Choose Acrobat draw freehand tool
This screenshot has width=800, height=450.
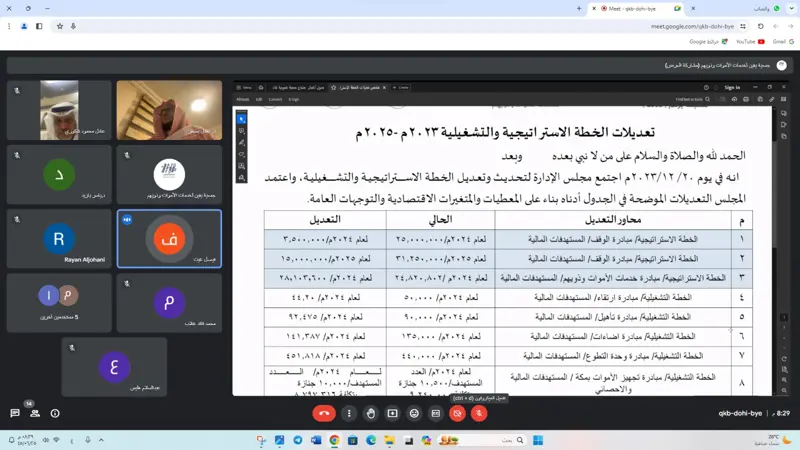[x=242, y=155]
